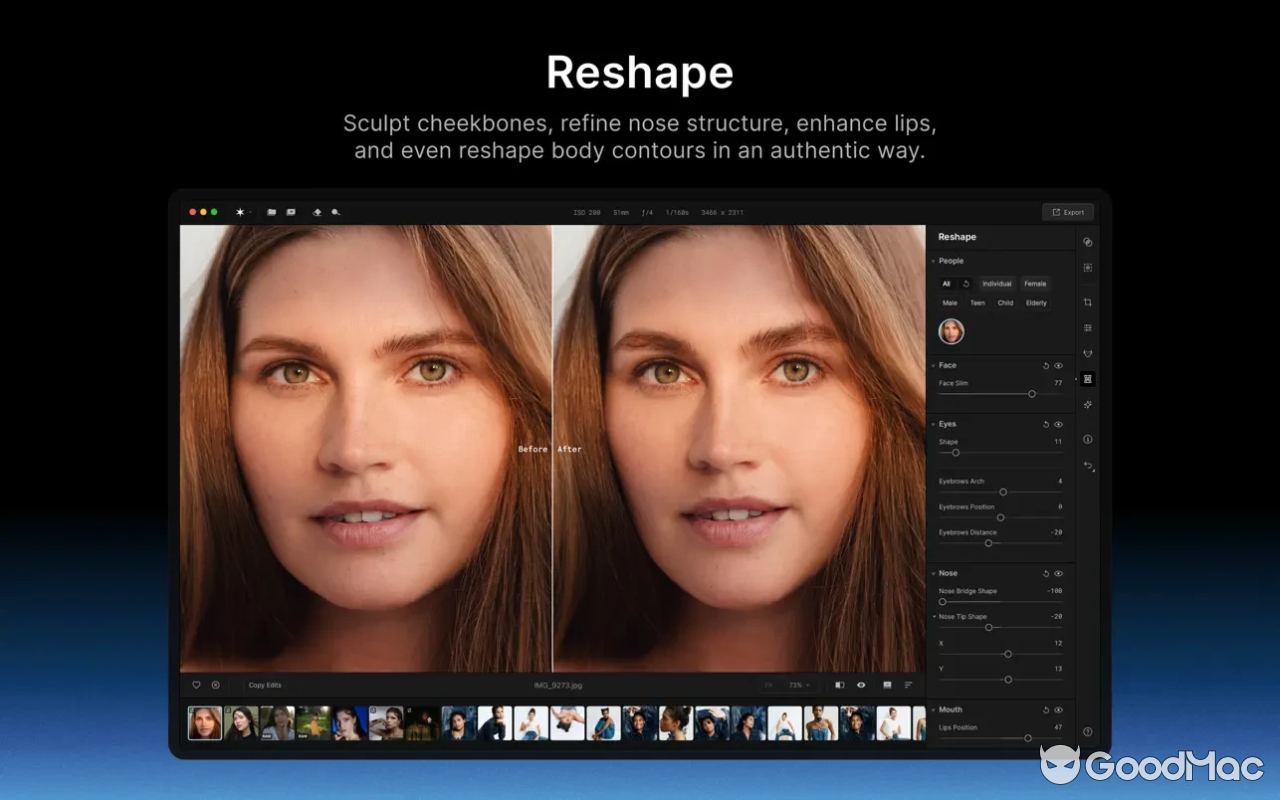Click the Export button
Screen dimensions: 1280x800
click(1068, 212)
